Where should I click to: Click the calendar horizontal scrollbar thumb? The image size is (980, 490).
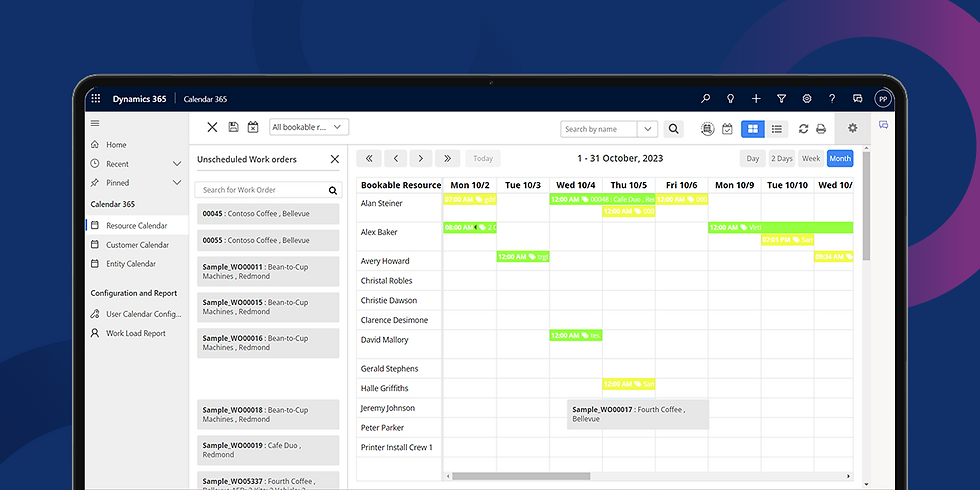click(x=521, y=476)
